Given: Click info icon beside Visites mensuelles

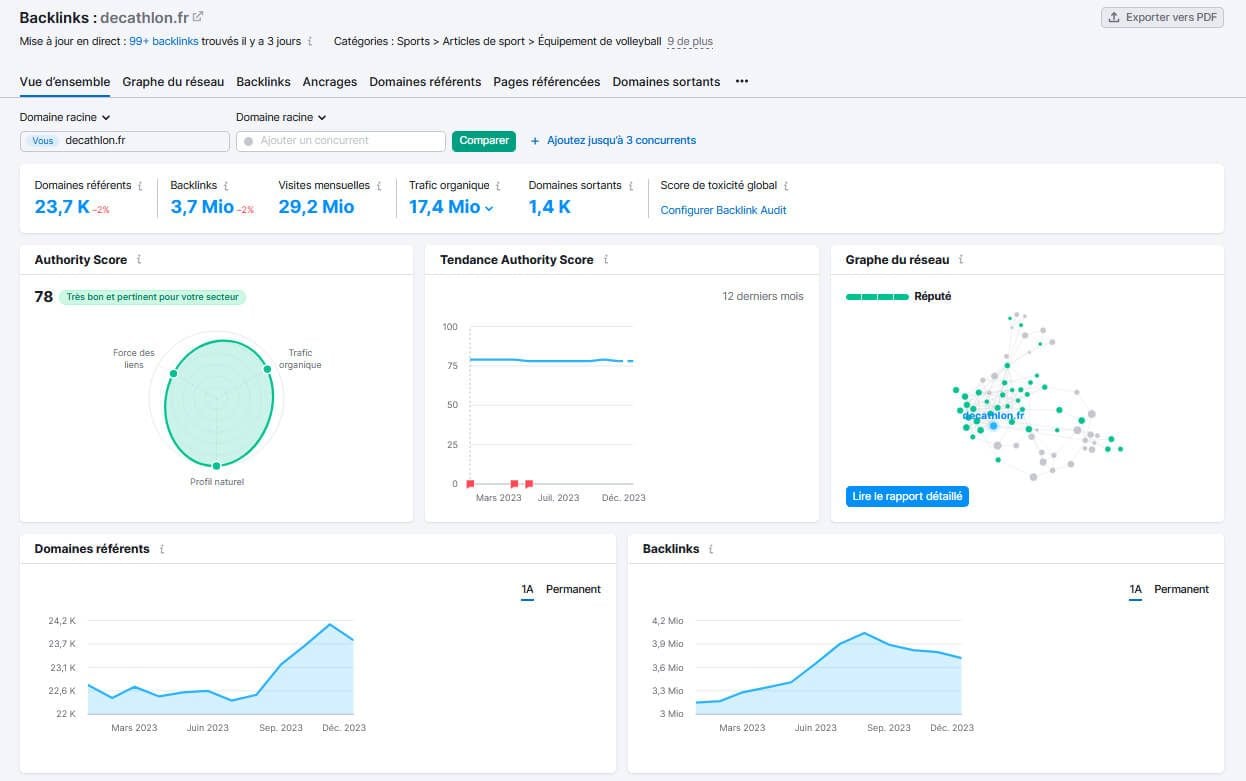Looking at the screenshot, I should [379, 186].
